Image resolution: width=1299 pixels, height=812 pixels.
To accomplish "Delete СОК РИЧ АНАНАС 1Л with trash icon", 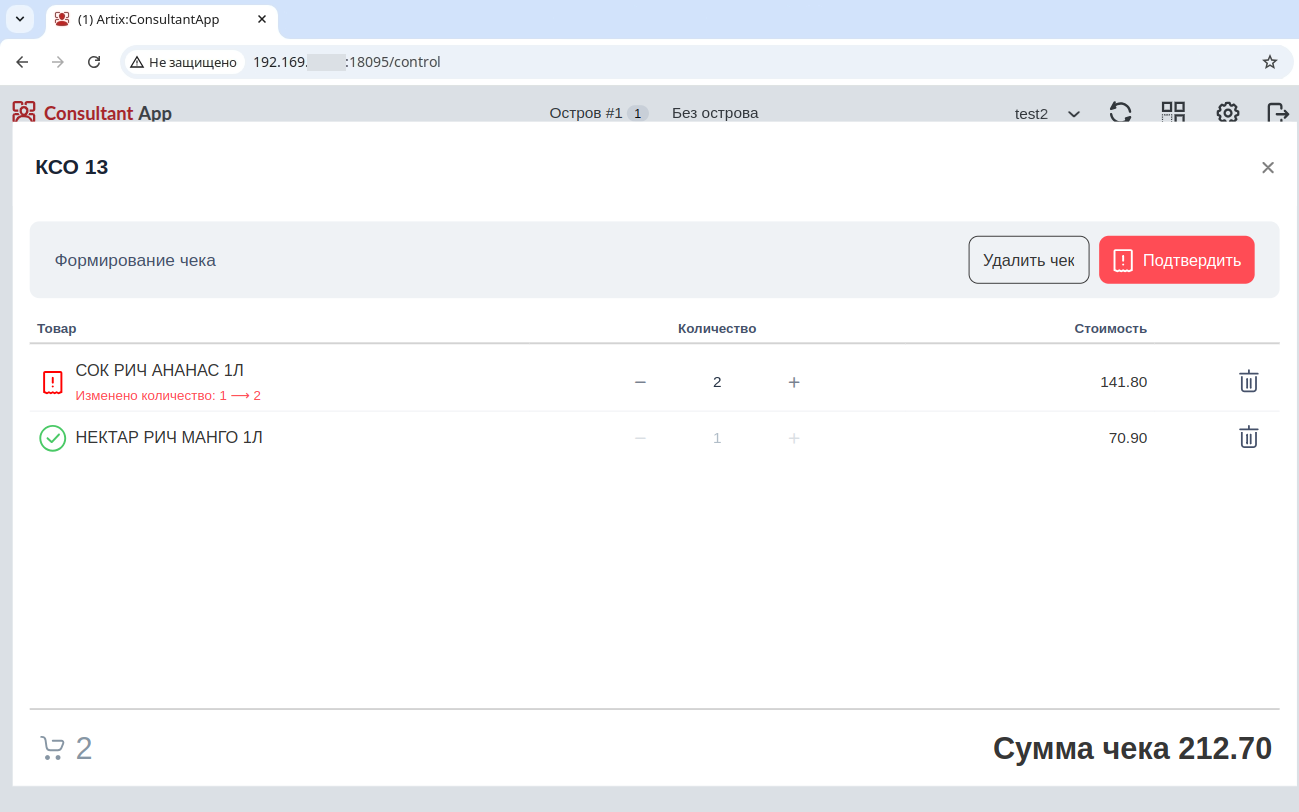I will click(x=1248, y=381).
